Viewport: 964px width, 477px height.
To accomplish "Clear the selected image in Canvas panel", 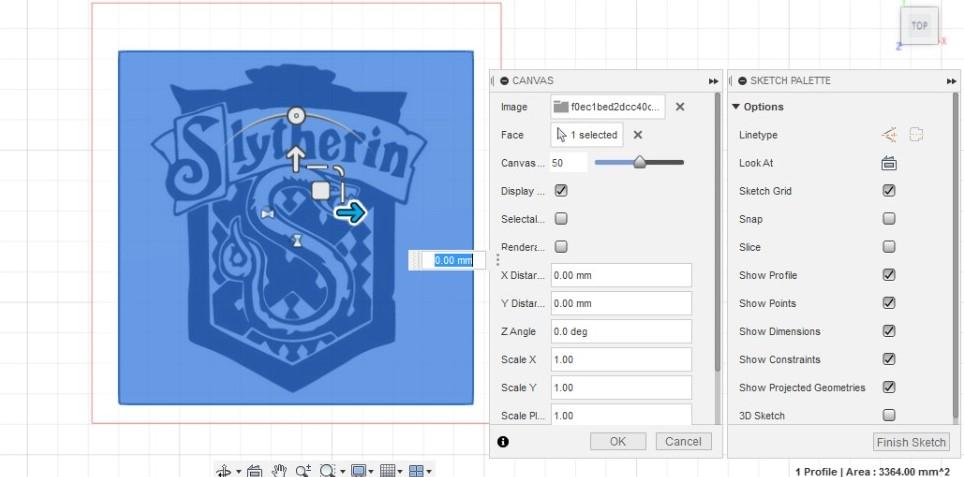I will pos(680,106).
